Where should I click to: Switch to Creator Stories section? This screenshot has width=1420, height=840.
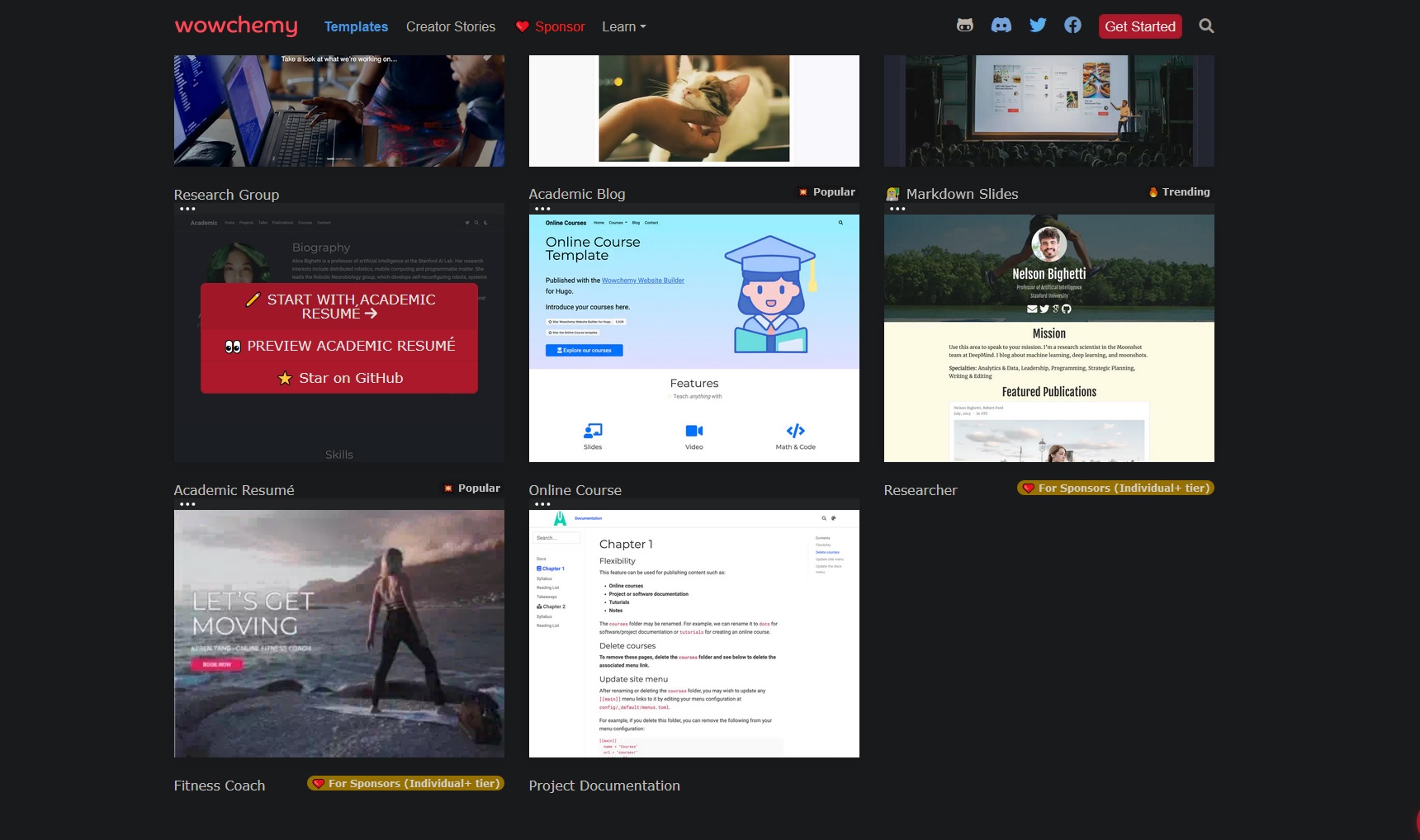pyautogui.click(x=450, y=26)
